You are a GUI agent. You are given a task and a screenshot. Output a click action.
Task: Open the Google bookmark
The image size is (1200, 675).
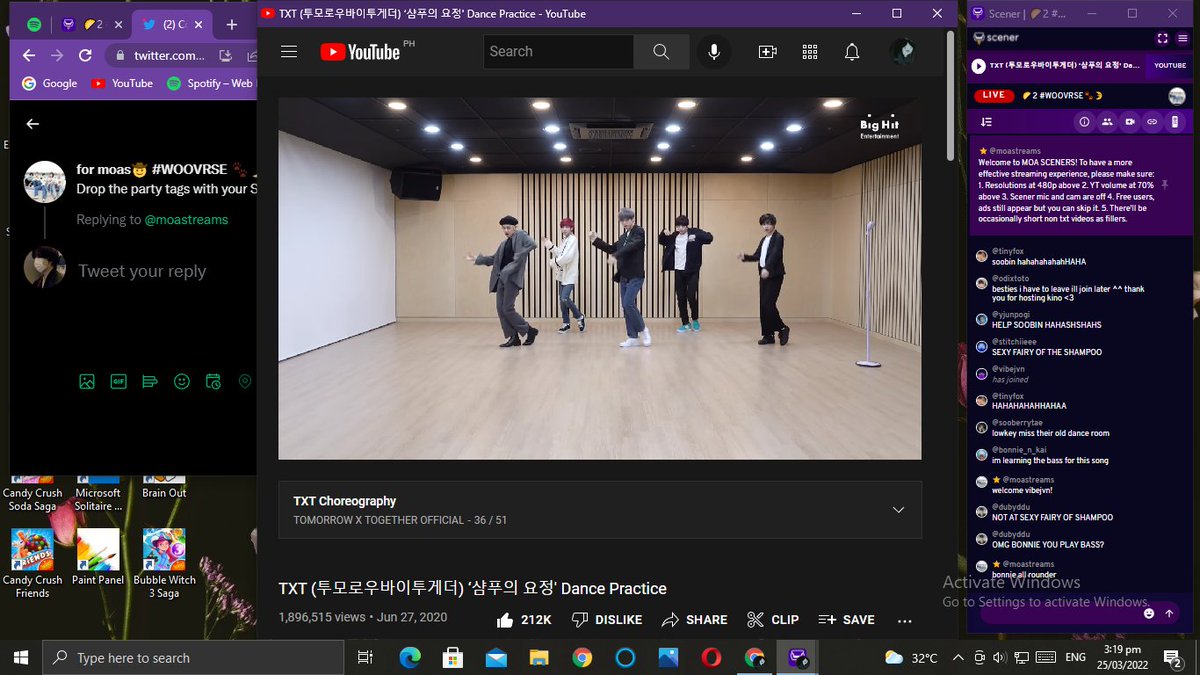[x=50, y=84]
